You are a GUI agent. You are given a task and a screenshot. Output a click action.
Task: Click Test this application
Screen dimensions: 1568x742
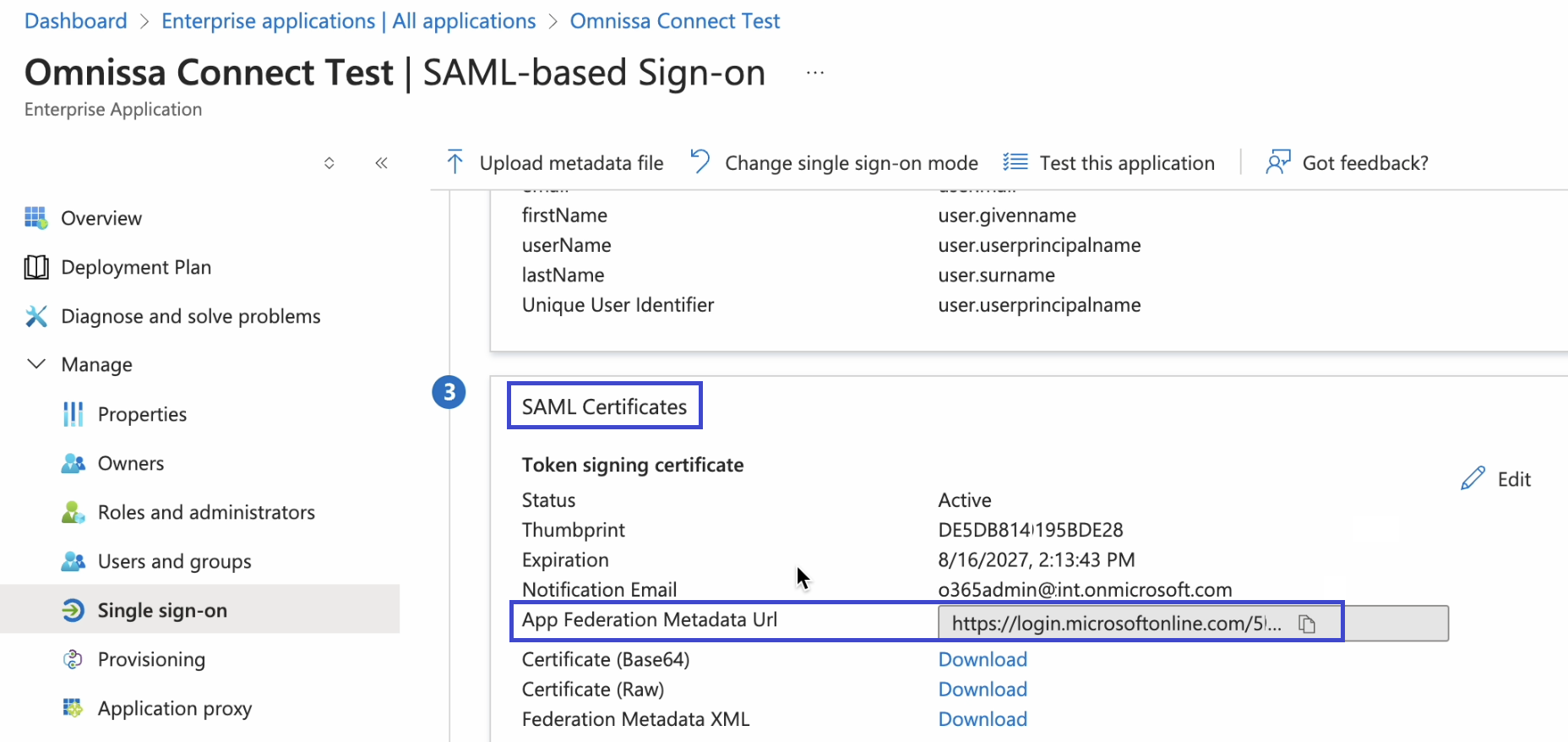pos(1127,163)
